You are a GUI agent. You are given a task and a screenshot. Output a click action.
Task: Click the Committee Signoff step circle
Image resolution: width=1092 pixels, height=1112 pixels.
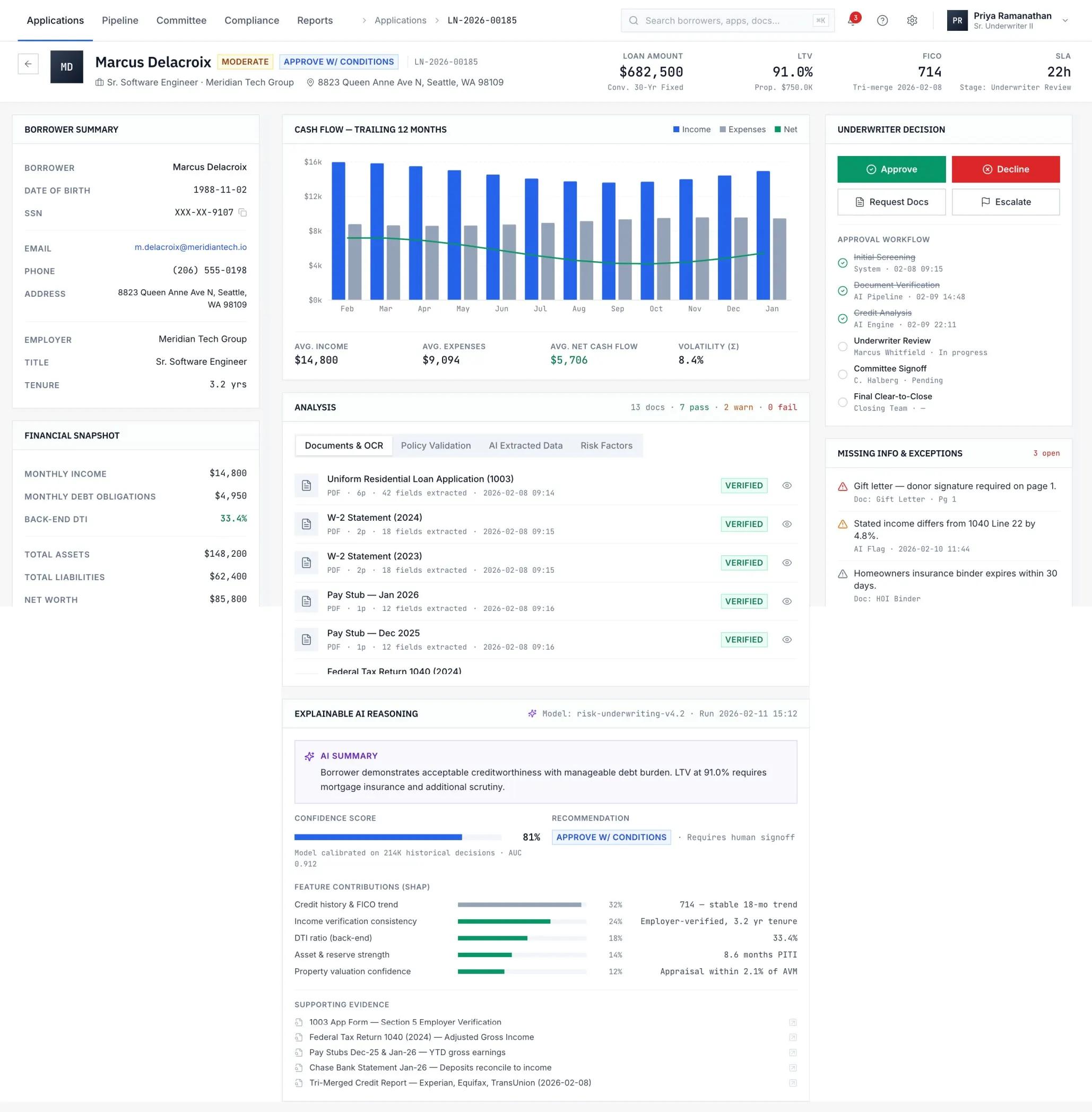(843, 374)
